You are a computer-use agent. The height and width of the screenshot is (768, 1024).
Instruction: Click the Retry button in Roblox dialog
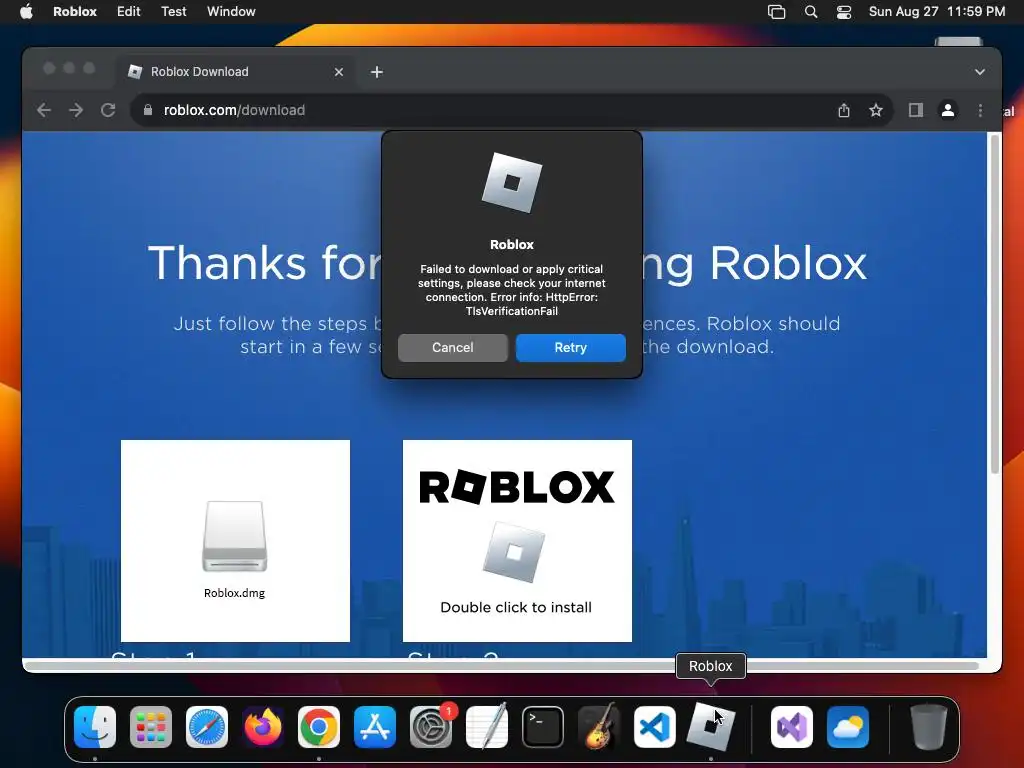point(570,347)
